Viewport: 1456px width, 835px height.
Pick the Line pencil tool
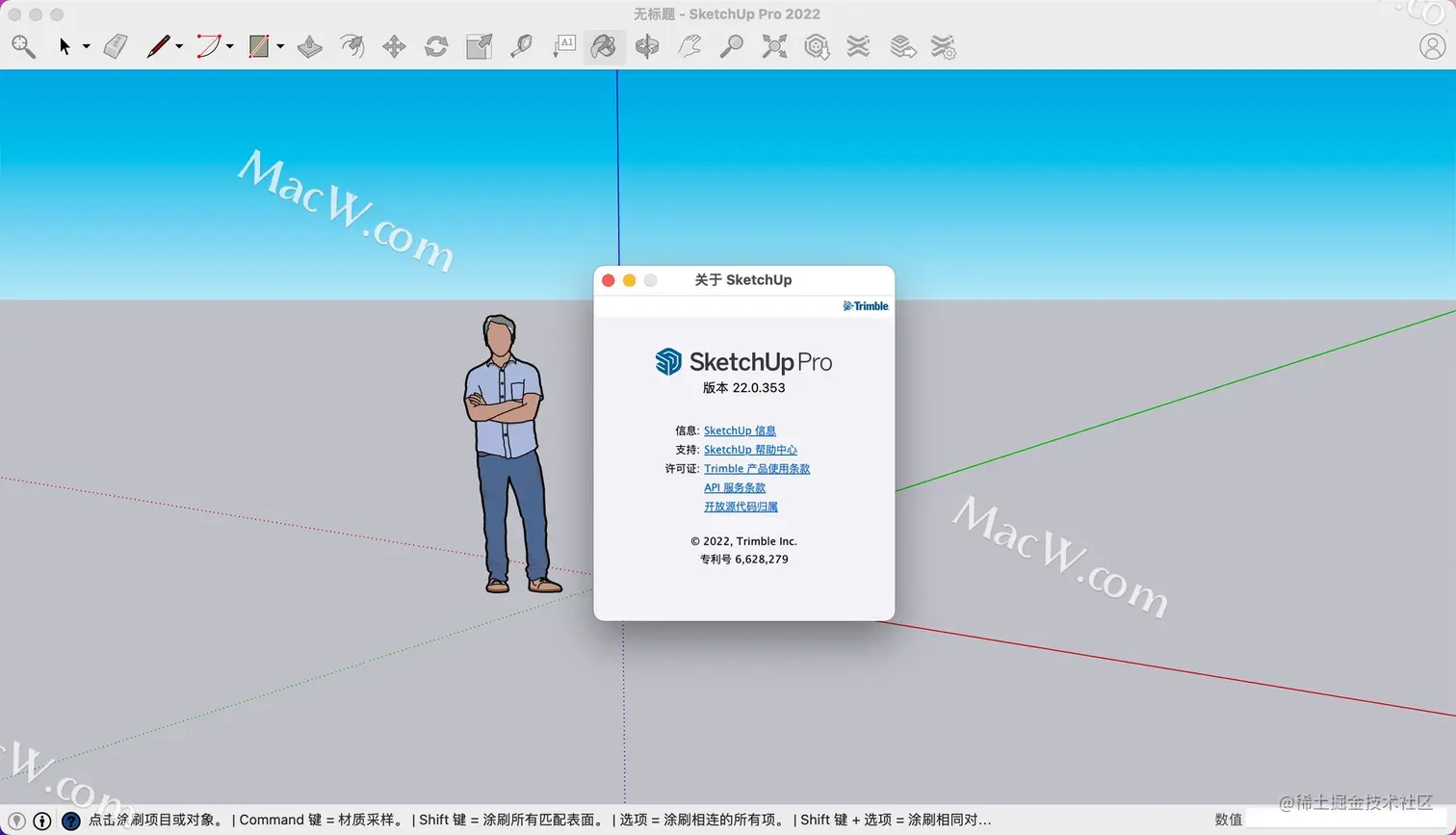[158, 46]
